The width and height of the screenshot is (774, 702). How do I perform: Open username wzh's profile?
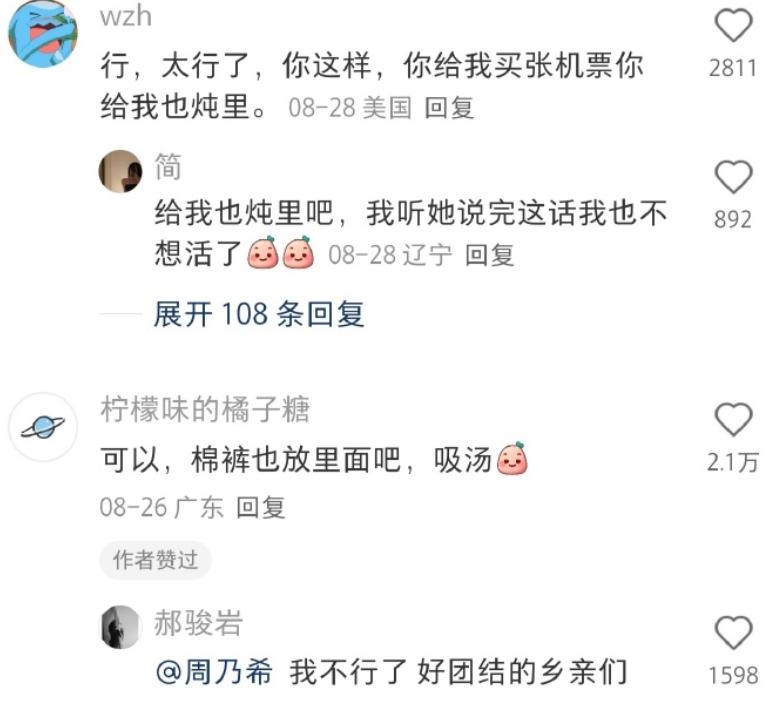(x=126, y=16)
